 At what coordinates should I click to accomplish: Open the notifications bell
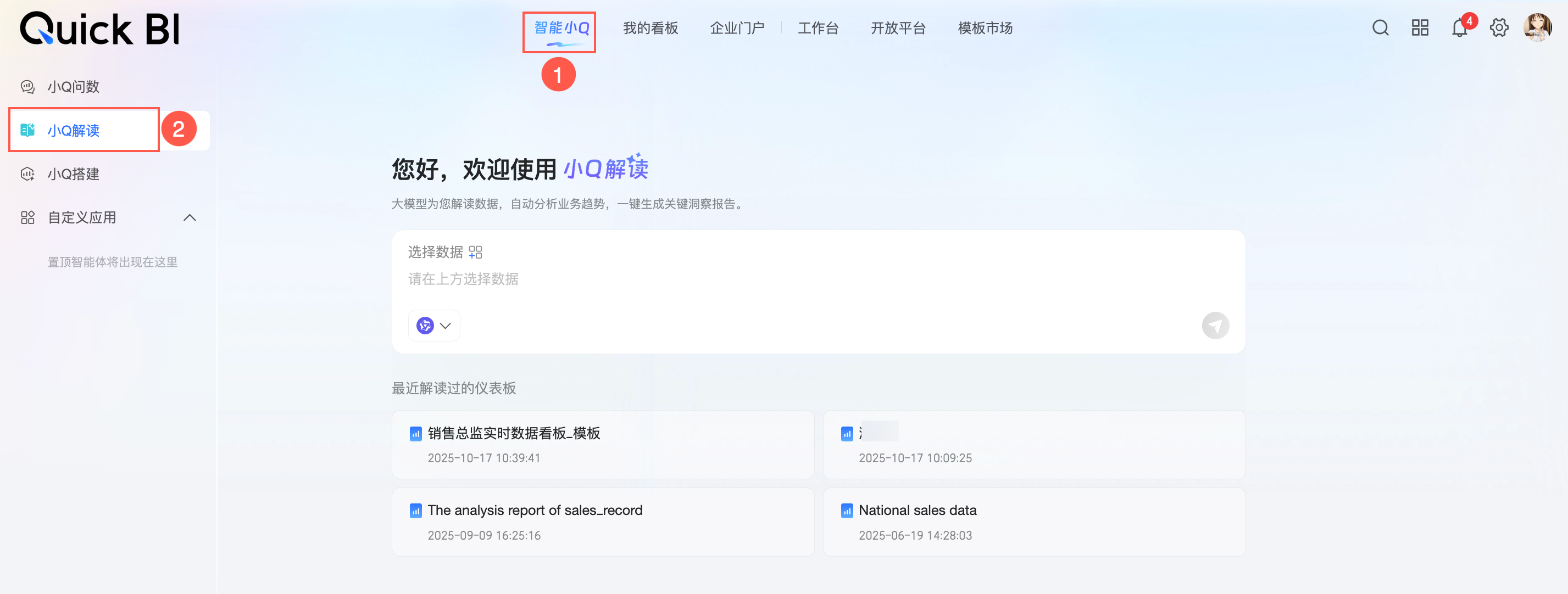[1459, 28]
